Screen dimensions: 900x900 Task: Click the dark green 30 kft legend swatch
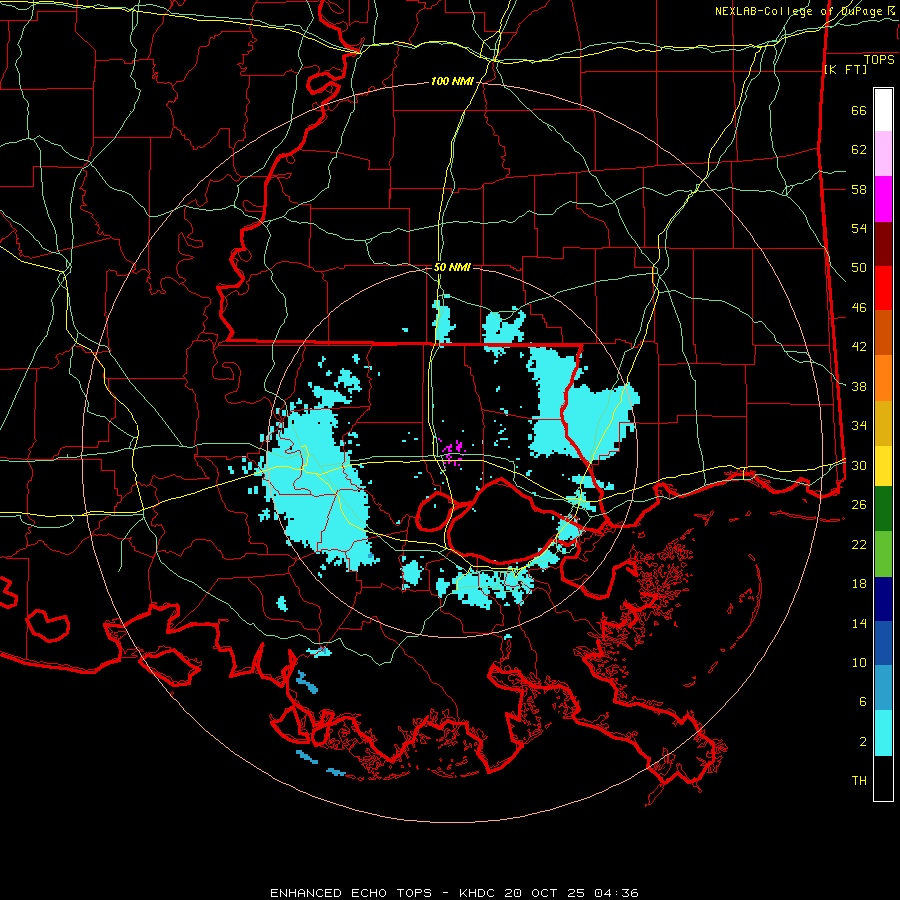pyautogui.click(x=883, y=509)
